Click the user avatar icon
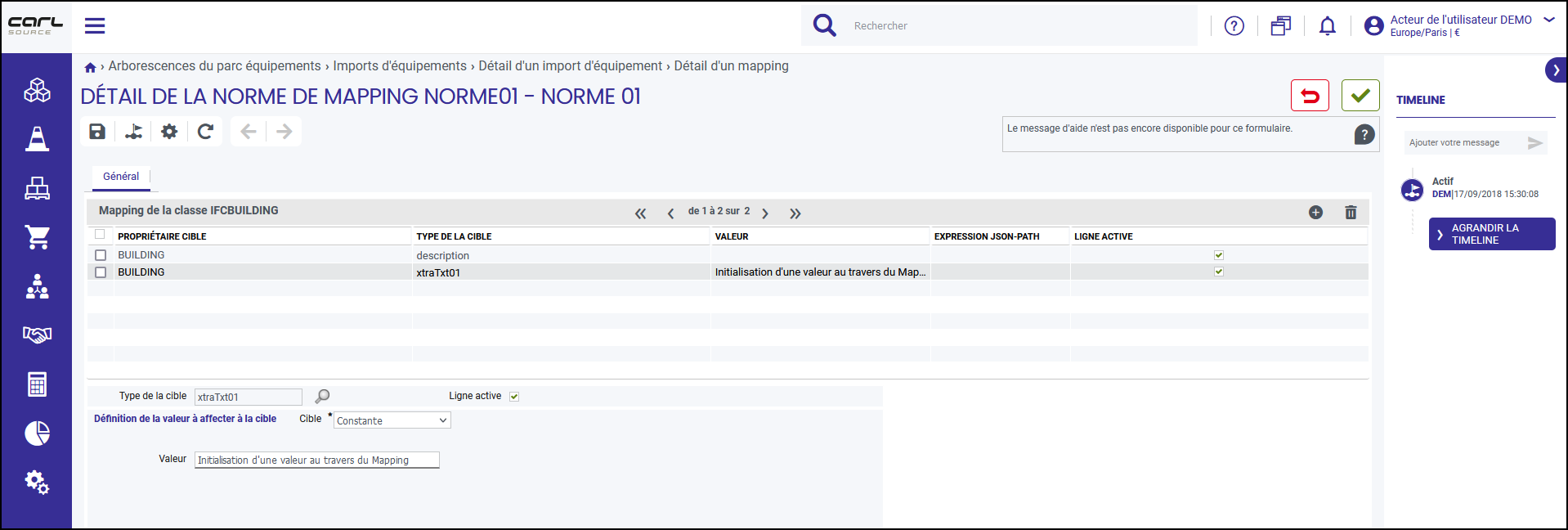The image size is (1568, 530). click(1373, 26)
